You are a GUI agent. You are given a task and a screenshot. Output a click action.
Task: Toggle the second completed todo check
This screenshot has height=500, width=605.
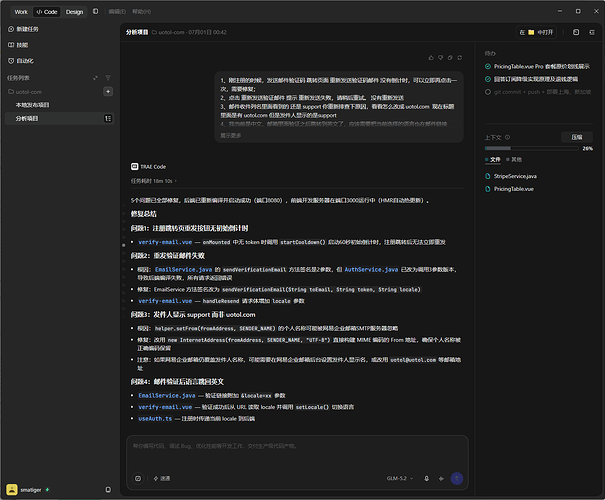pyautogui.click(x=488, y=79)
